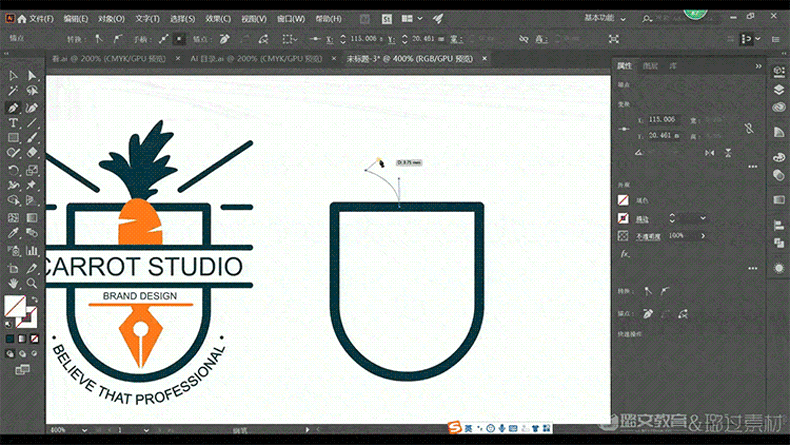Select the Perspective Grid tool
Screen dimensions: 790x445
pos(32,201)
